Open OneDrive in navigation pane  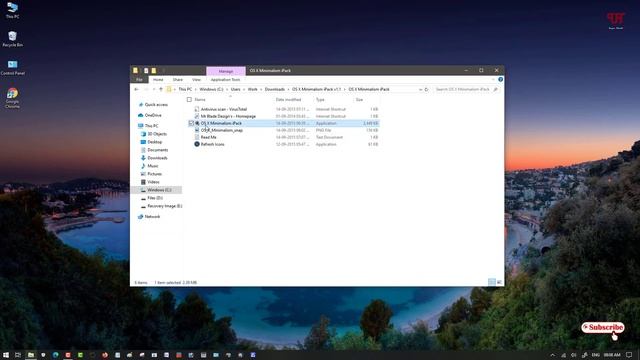tap(153, 116)
